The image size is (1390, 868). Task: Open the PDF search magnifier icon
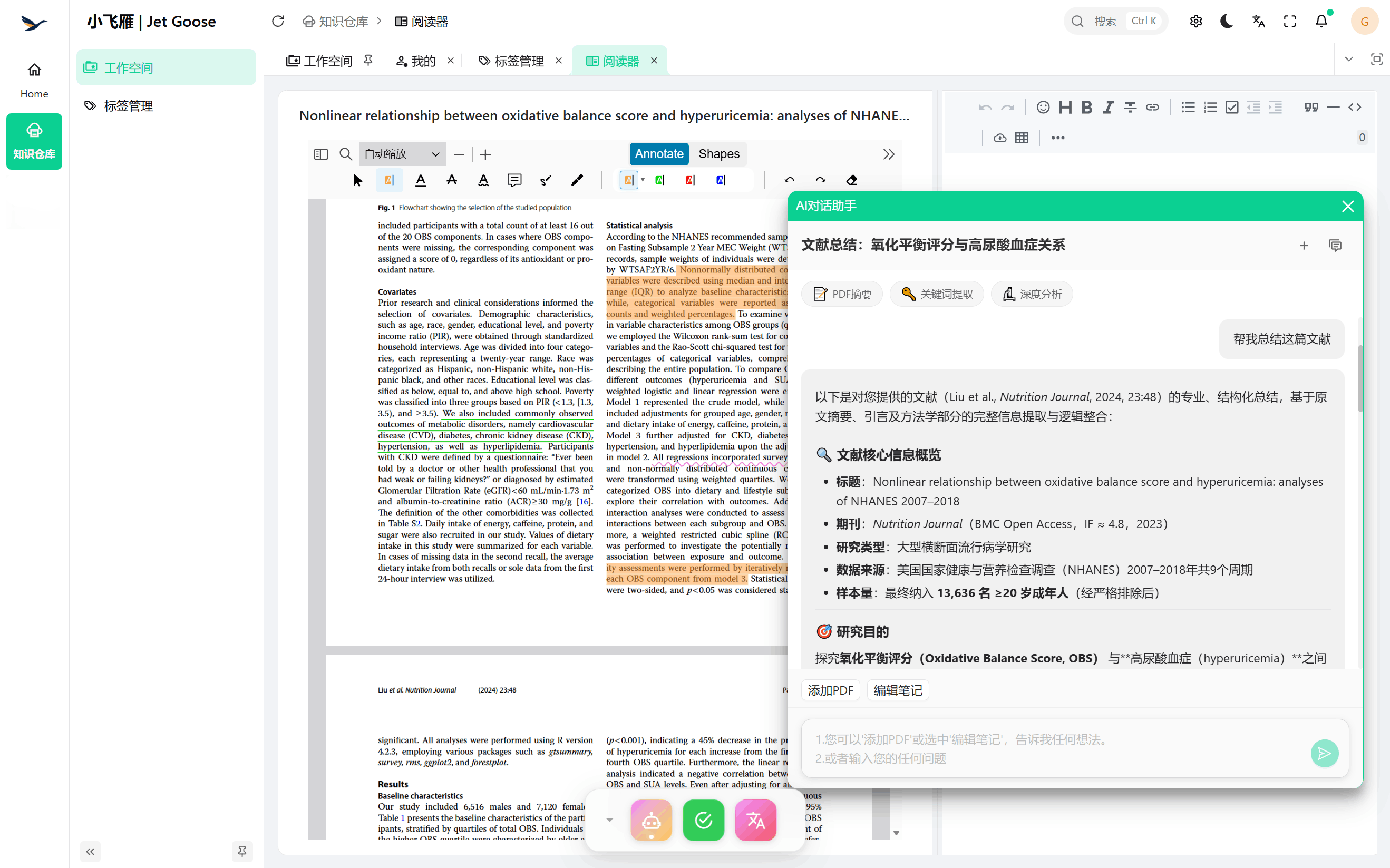346,154
